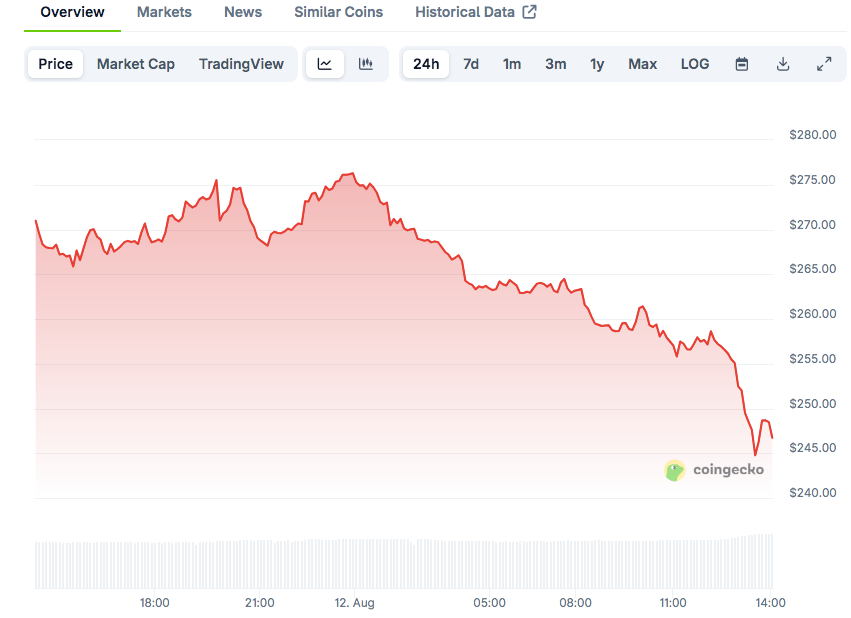Switch to candlestick chart icon
851x618 pixels.
[x=366, y=64]
